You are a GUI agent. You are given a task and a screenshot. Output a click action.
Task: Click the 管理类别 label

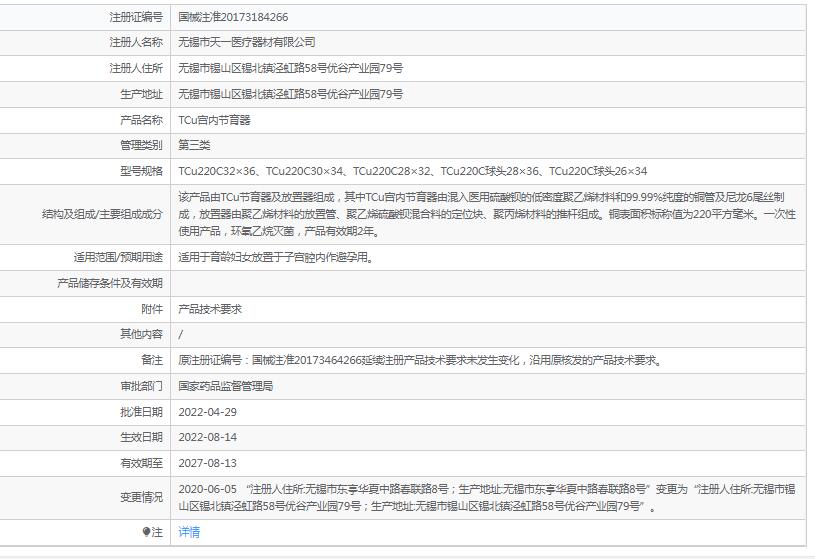click(x=141, y=145)
